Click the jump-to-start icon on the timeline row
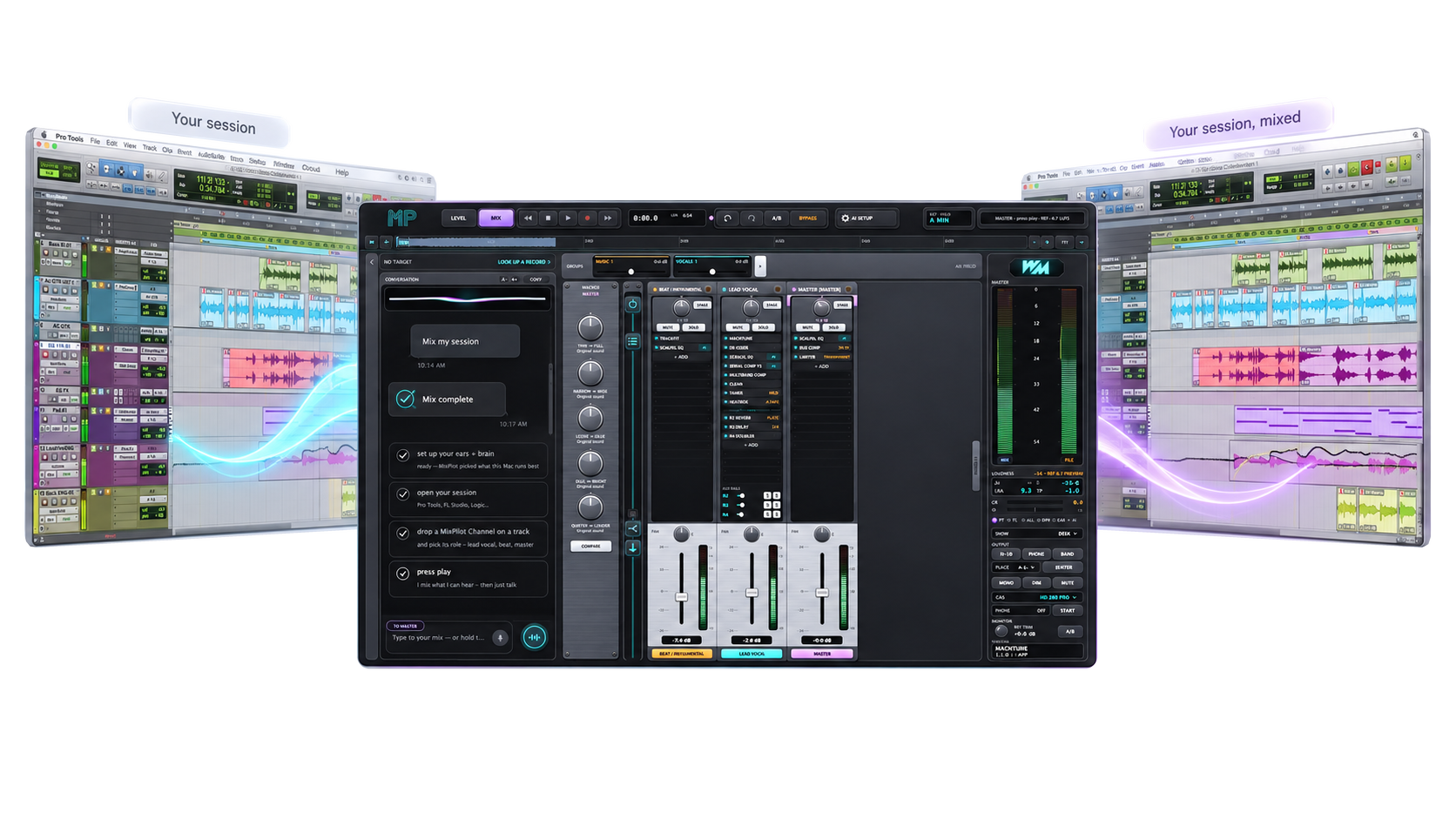1456x819 pixels. 372,242
